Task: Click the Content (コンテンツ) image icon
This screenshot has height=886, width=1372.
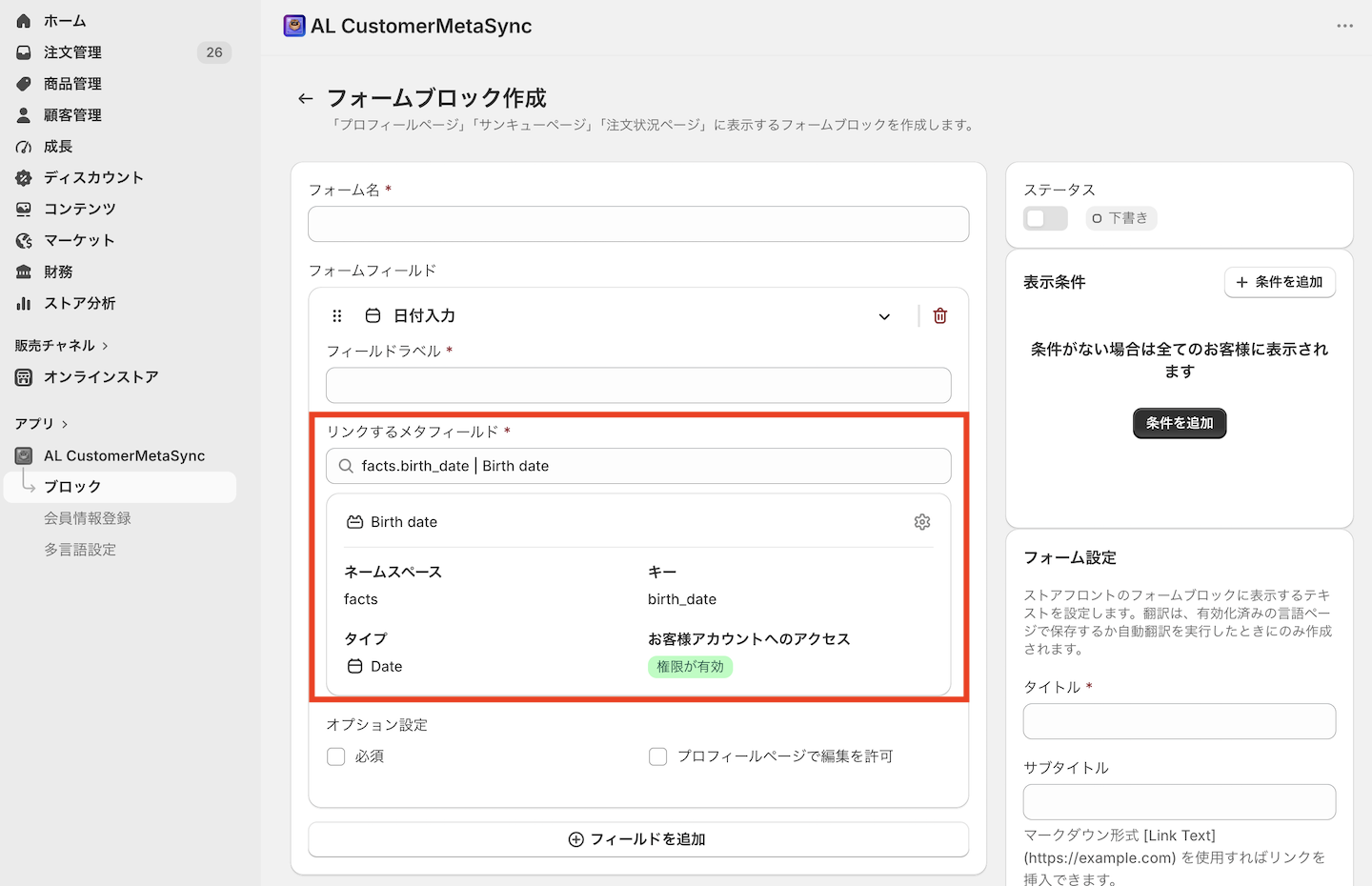Action: (x=24, y=209)
